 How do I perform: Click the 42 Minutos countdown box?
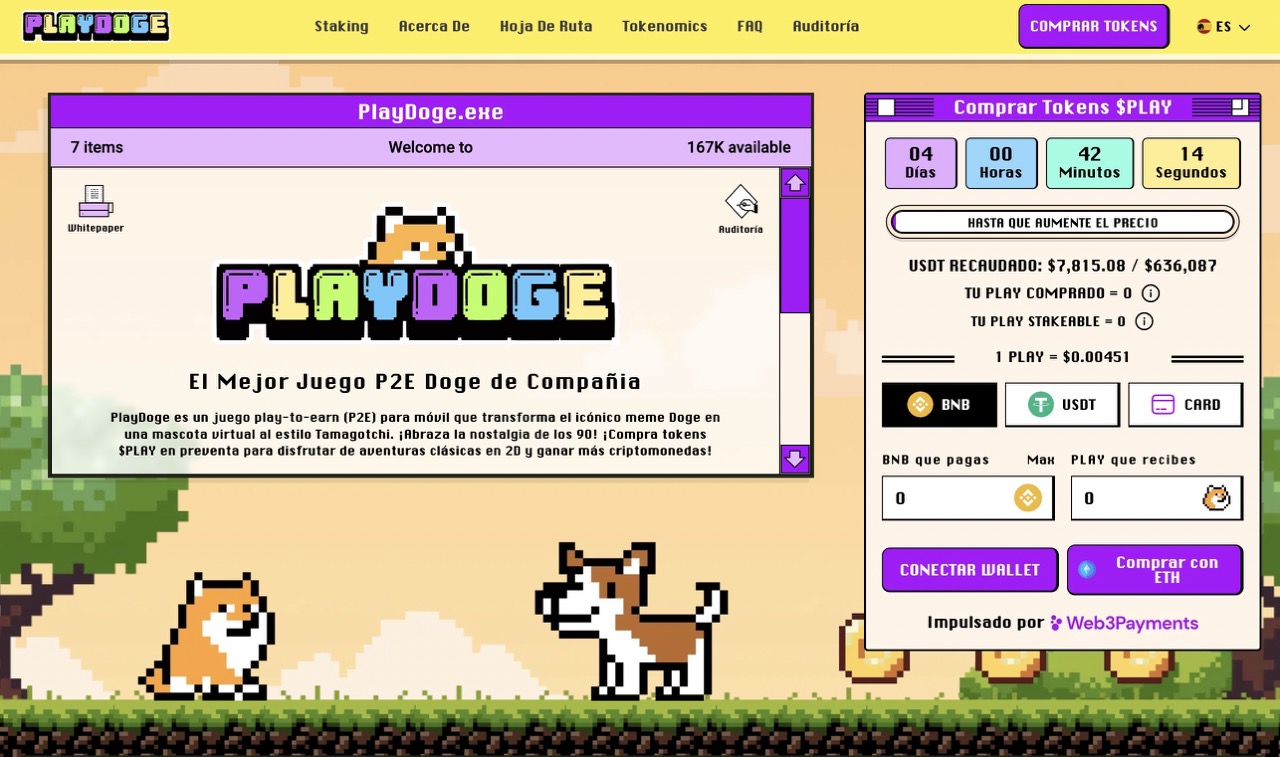pyautogui.click(x=1090, y=163)
